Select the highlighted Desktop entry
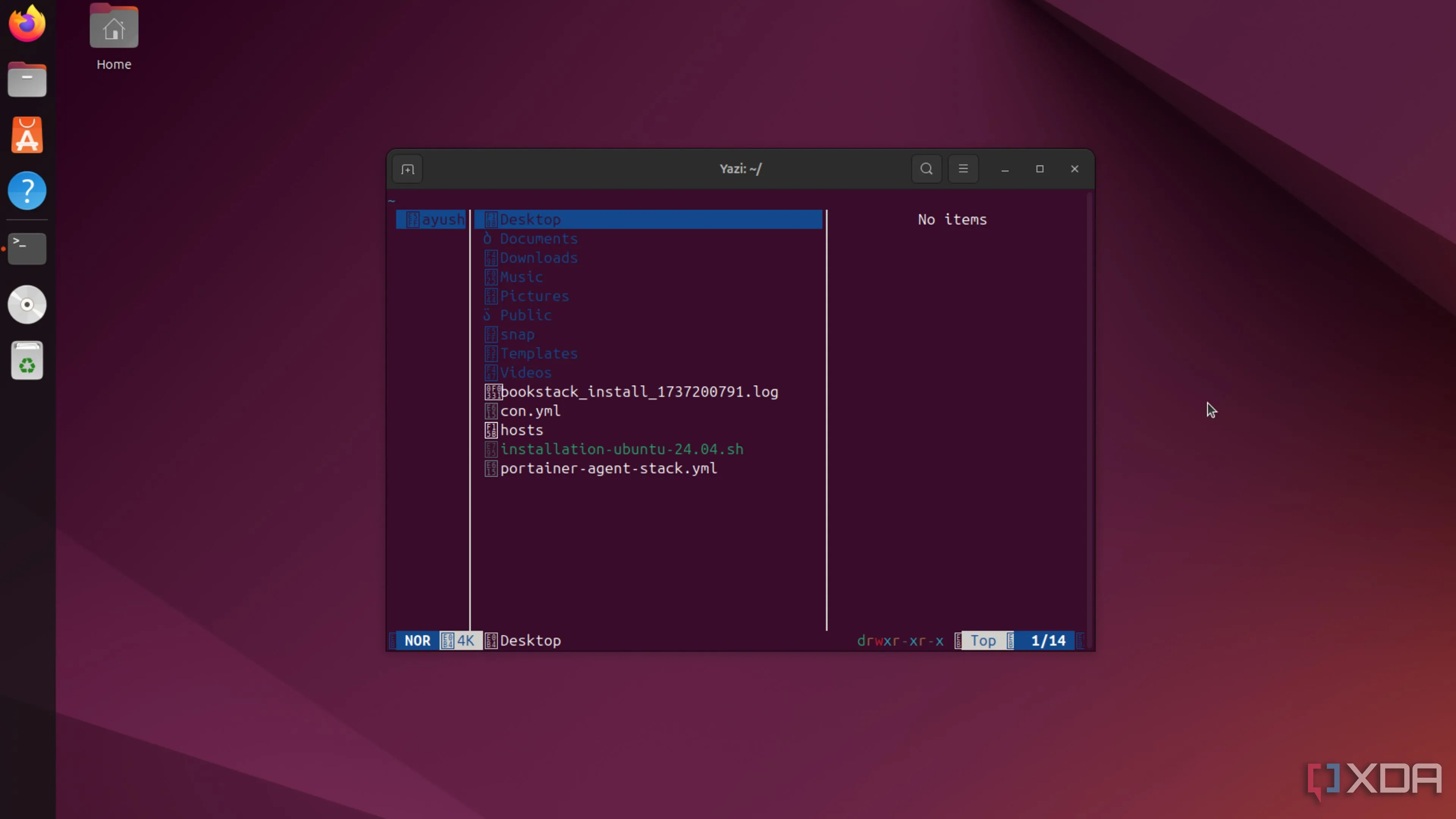 coord(530,219)
